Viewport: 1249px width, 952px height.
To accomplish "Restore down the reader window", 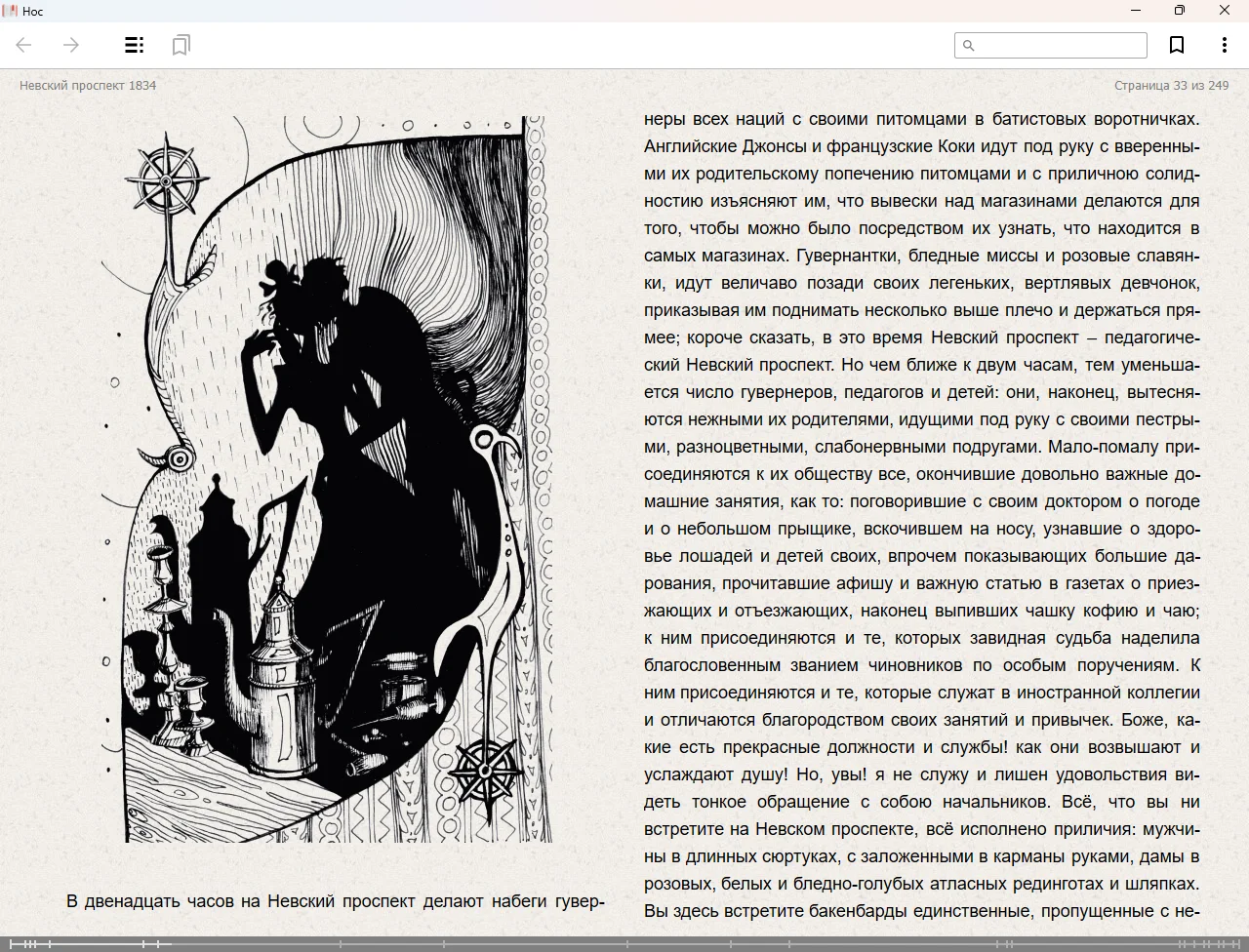I will pos(1180,11).
